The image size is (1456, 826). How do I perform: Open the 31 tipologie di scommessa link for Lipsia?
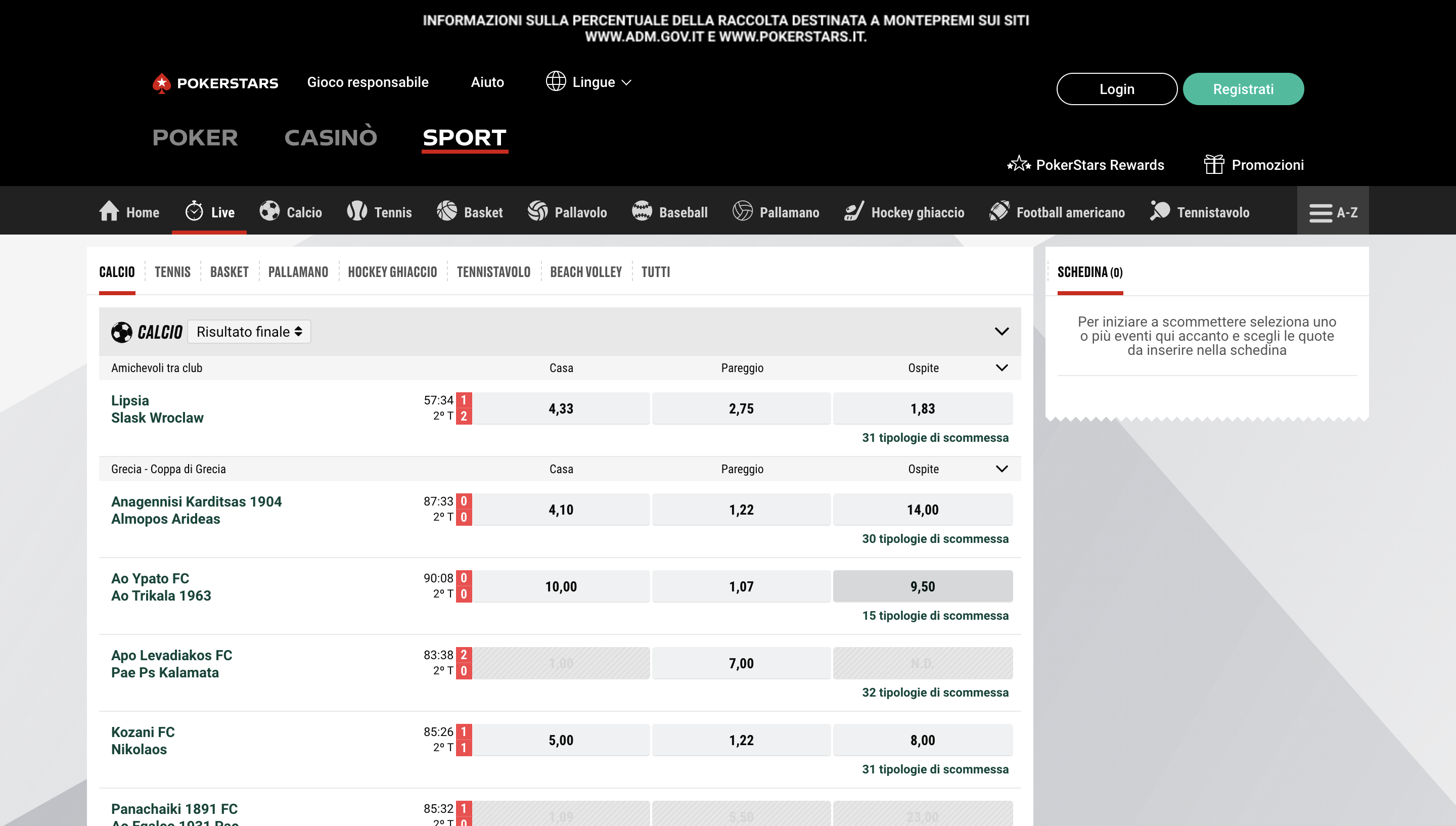coord(935,437)
